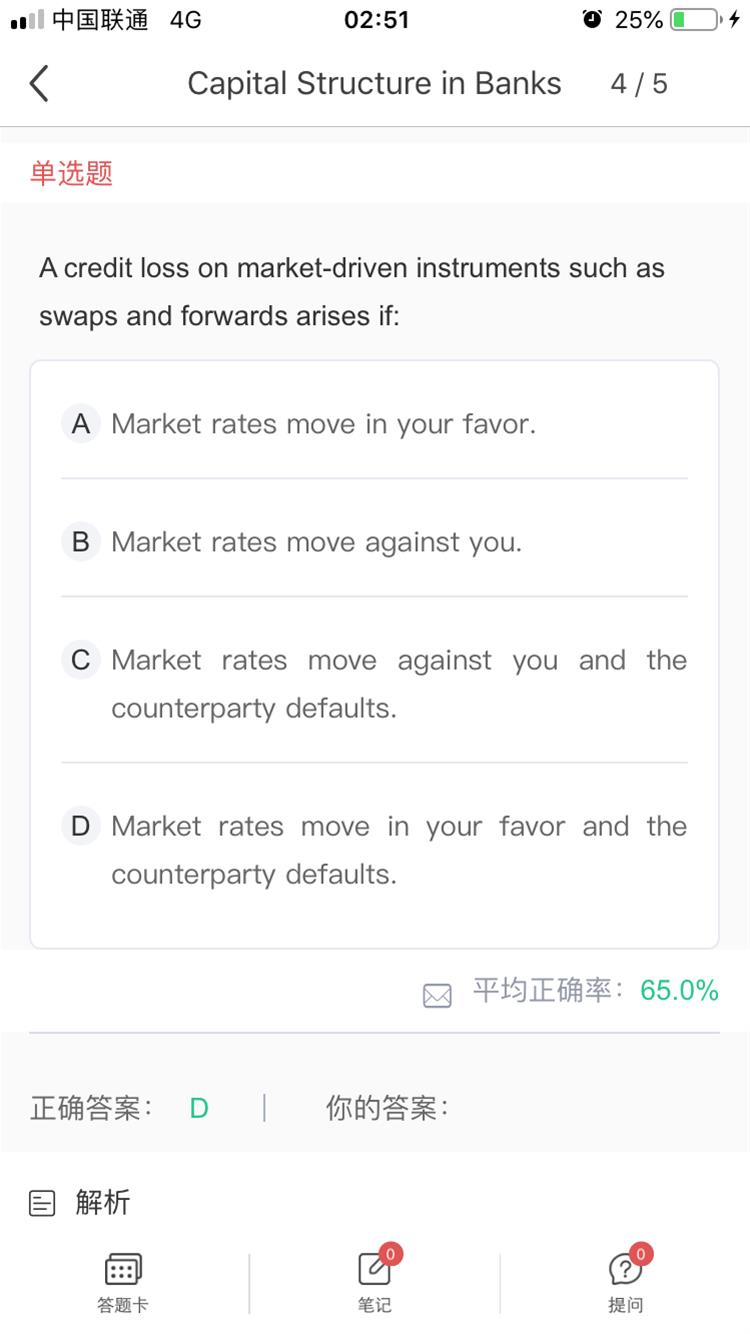Image resolution: width=750 pixels, height=1334 pixels.
Task: Tap the 解析 section heading
Action: pyautogui.click(x=103, y=1202)
